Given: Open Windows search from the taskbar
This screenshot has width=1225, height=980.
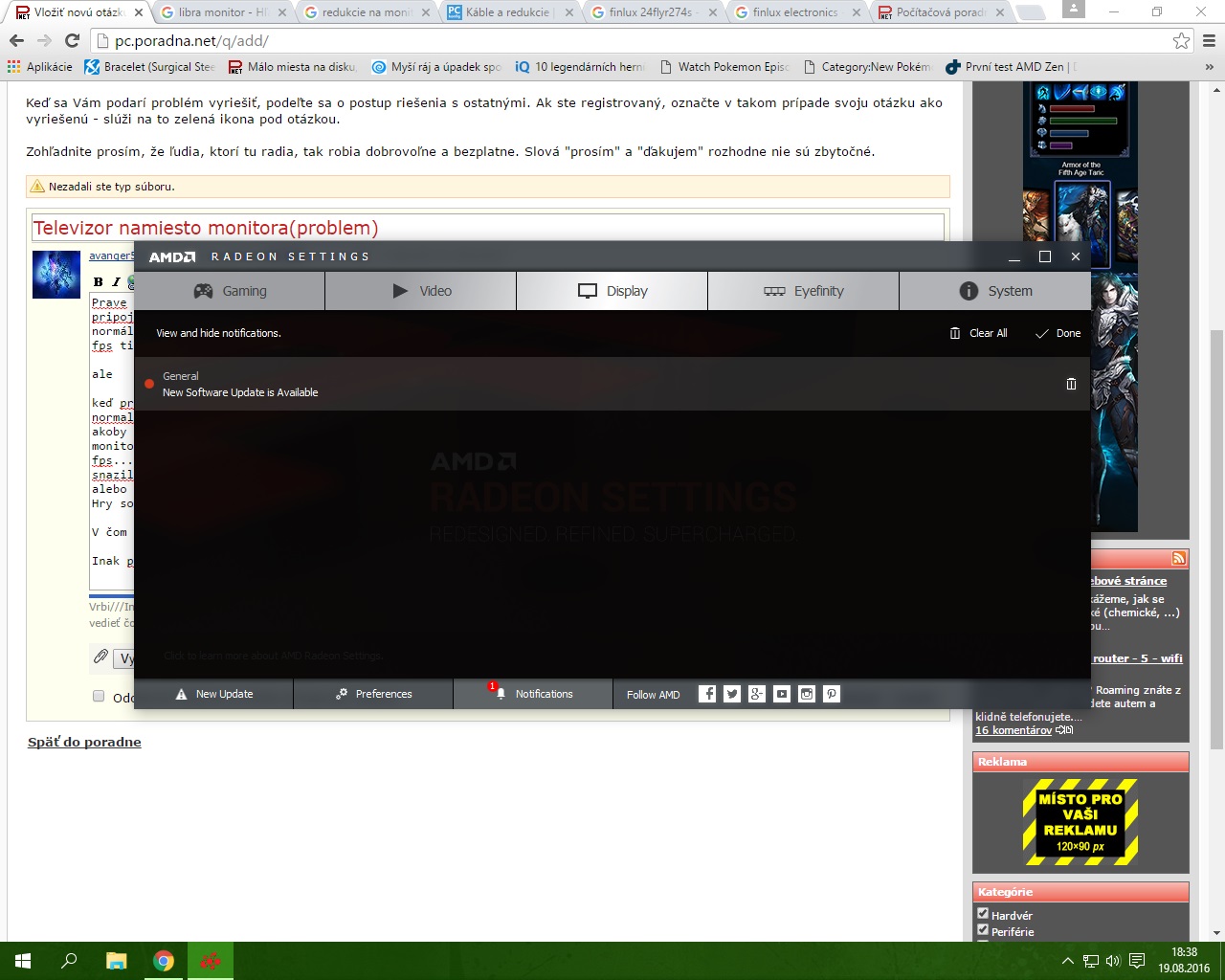Looking at the screenshot, I should (69, 961).
